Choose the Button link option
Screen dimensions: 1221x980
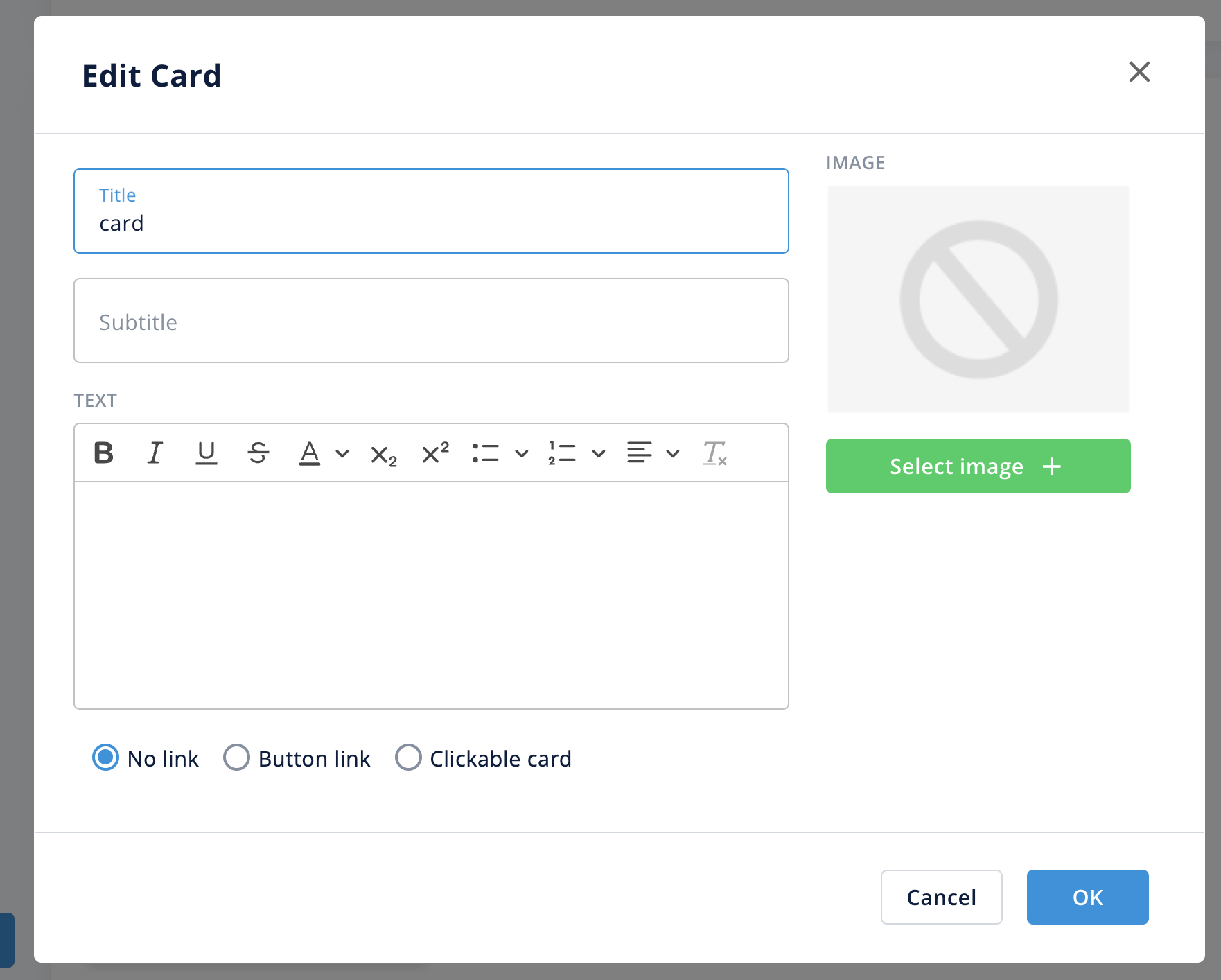point(236,758)
